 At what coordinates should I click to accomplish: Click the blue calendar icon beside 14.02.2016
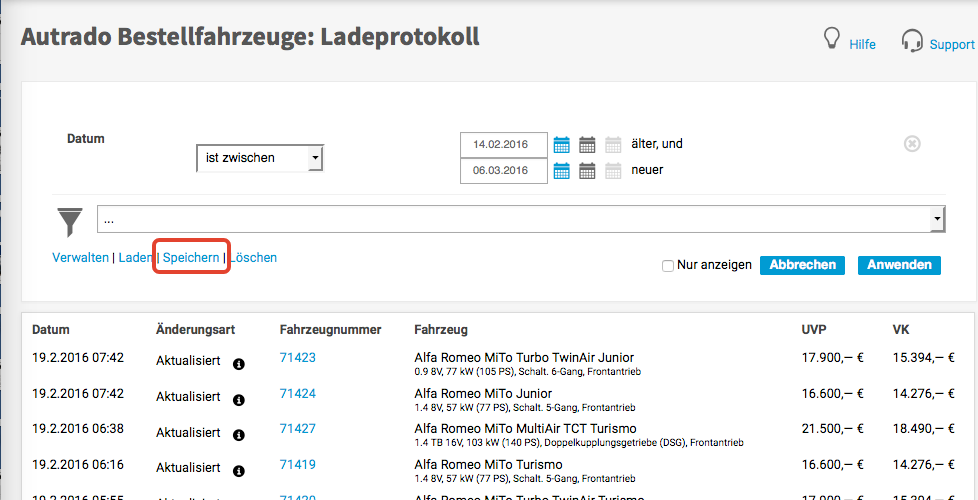562,145
